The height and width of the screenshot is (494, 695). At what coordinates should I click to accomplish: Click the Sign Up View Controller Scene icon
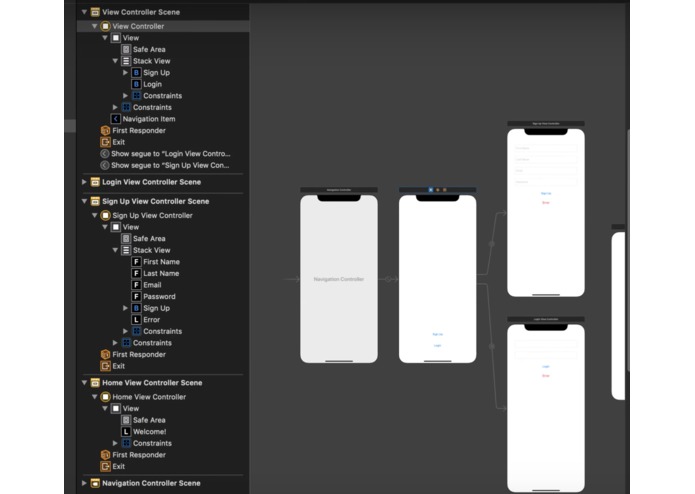(x=95, y=201)
